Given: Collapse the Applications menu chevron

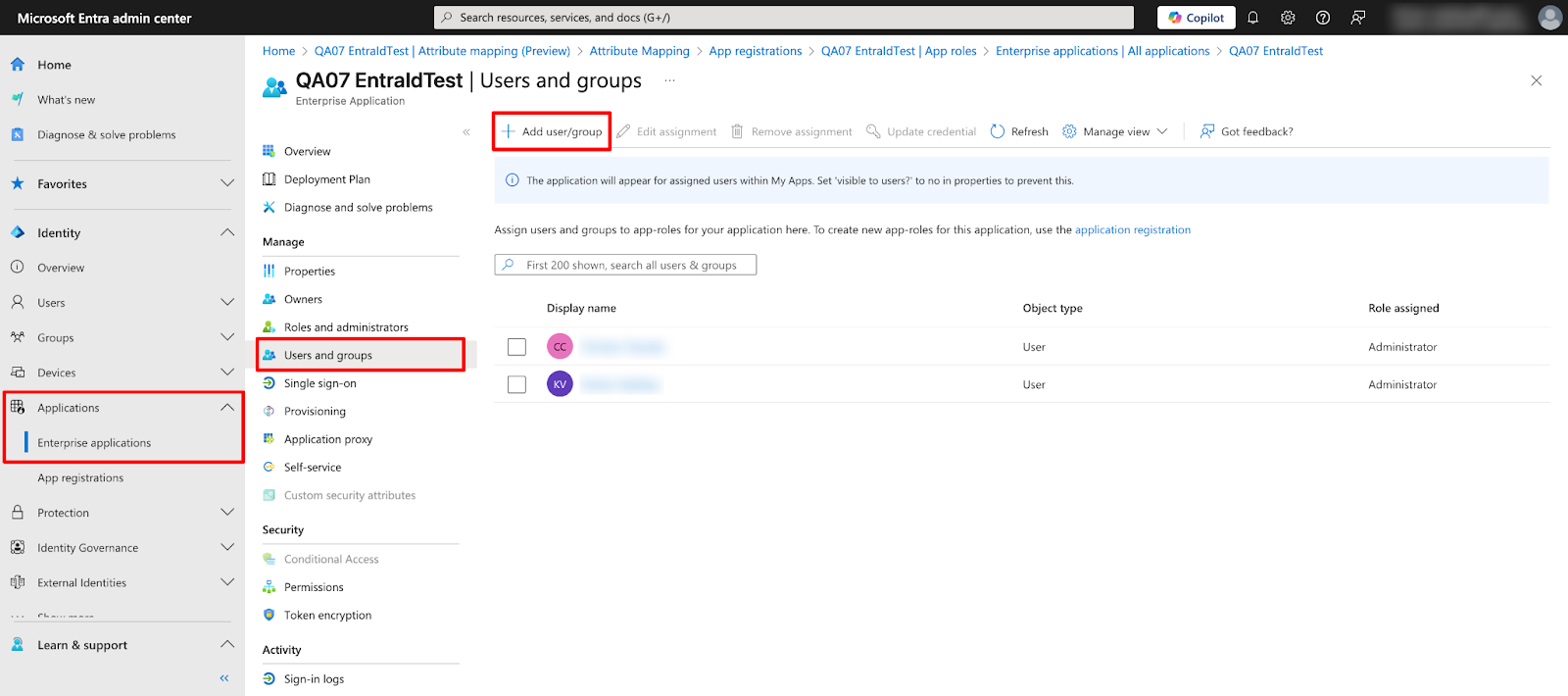Looking at the screenshot, I should 227,408.
